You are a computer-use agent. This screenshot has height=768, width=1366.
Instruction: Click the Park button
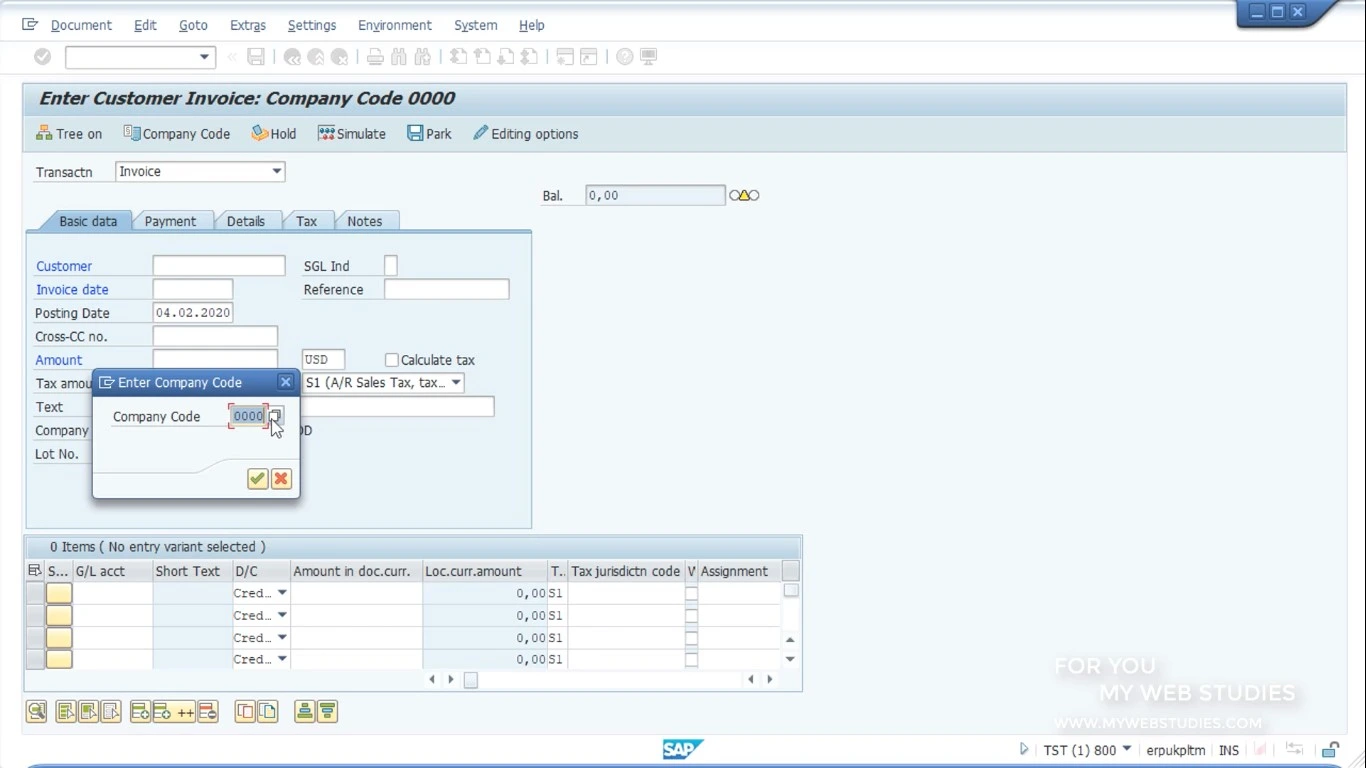pos(429,134)
